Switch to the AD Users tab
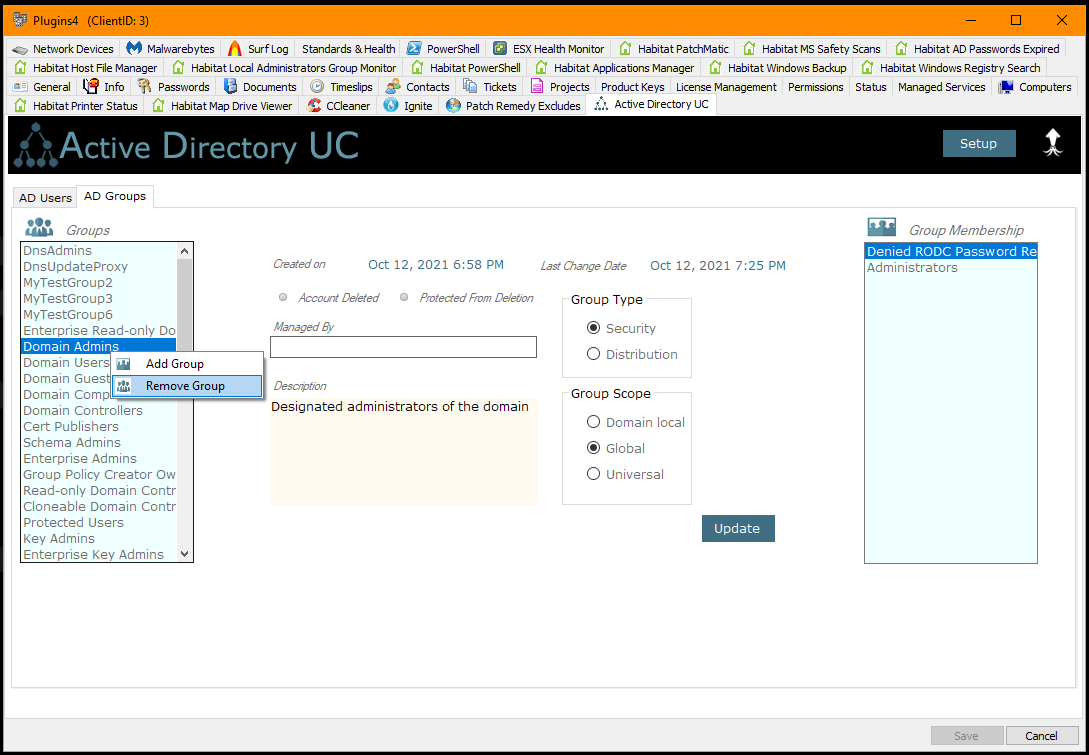The height and width of the screenshot is (755, 1089). tap(45, 198)
